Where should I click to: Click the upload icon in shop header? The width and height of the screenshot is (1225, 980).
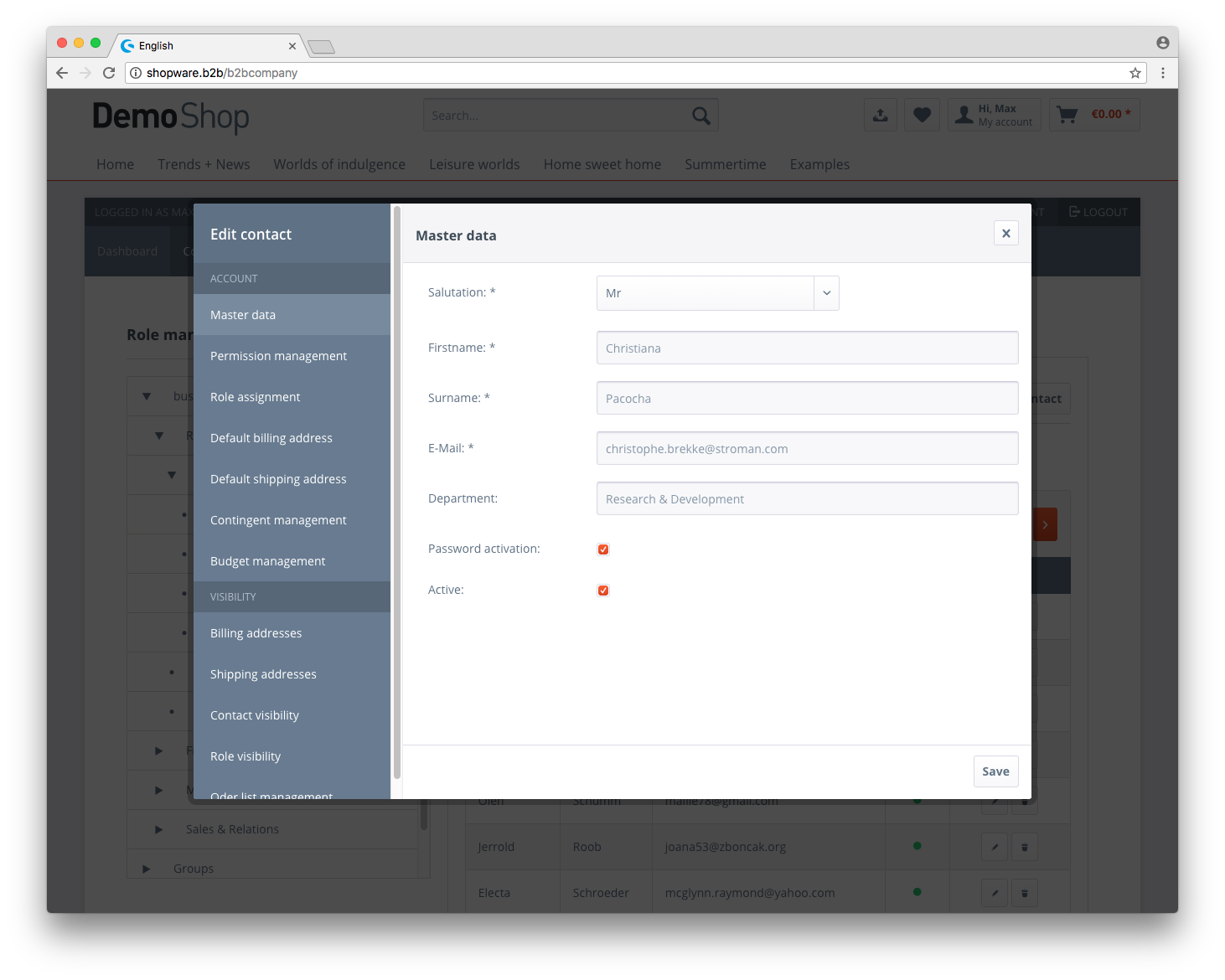[x=881, y=115]
